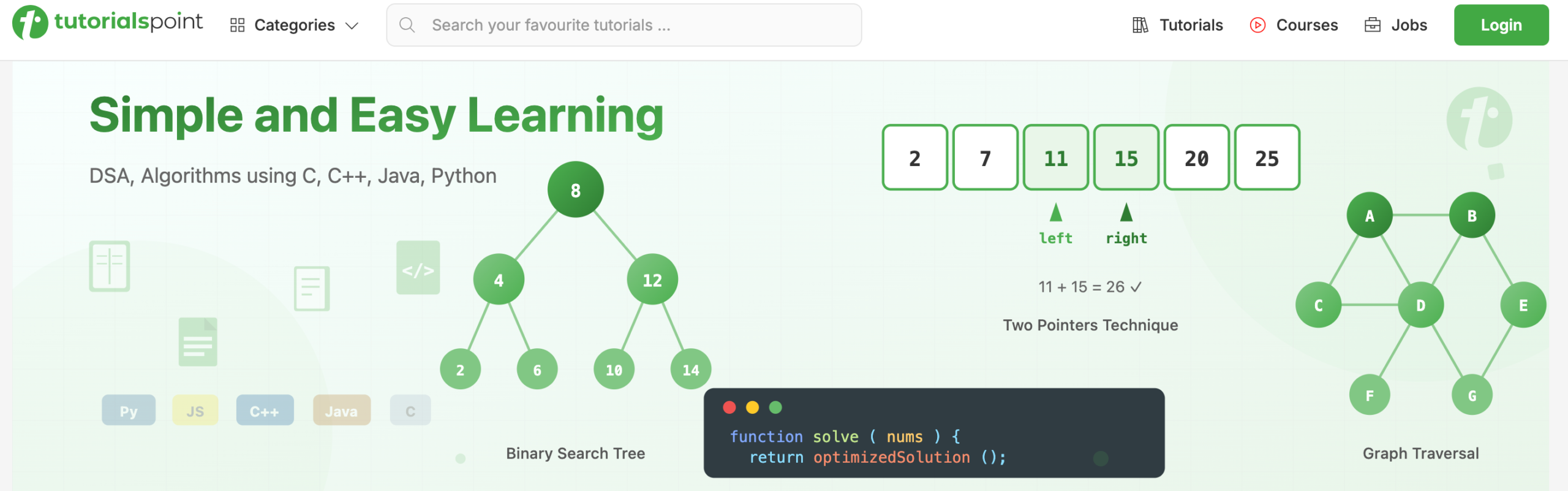Click graph node F
Viewport: 1568px width, 491px height.
click(1370, 395)
